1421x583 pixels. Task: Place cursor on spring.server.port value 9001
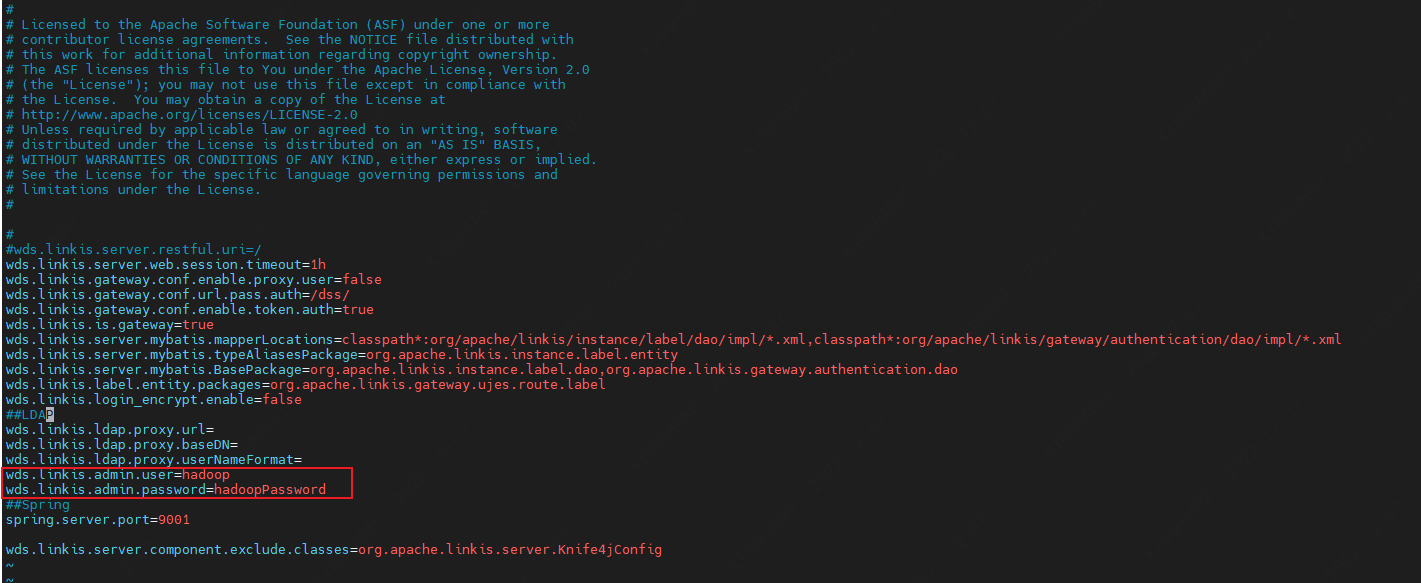(173, 519)
